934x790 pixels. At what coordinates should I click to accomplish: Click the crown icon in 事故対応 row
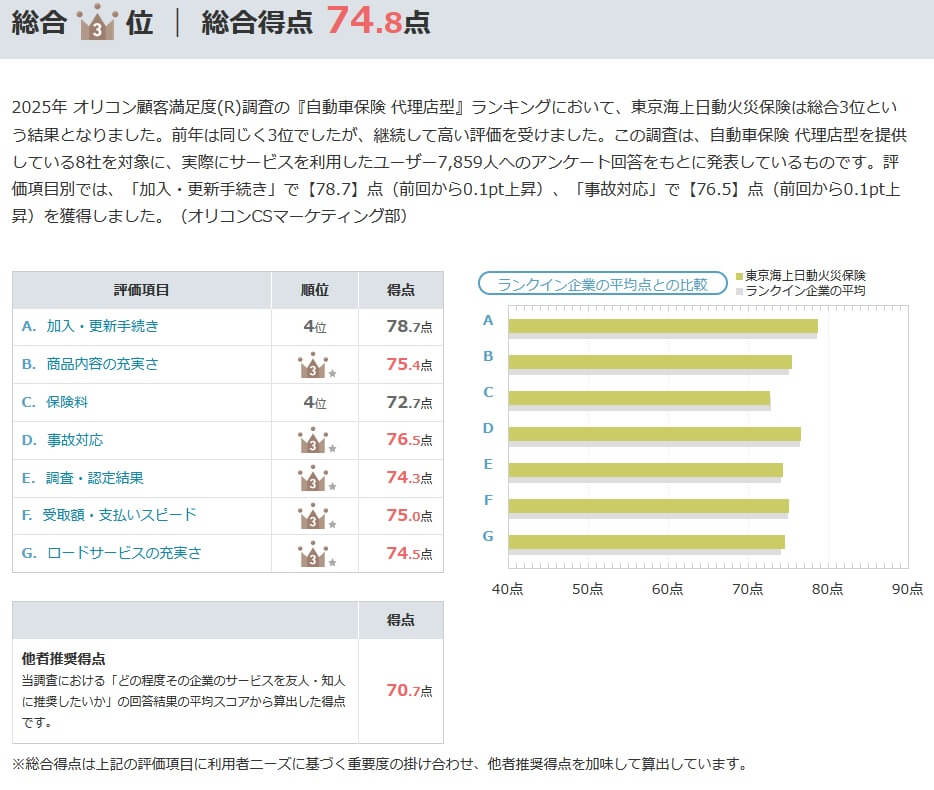click(x=313, y=440)
